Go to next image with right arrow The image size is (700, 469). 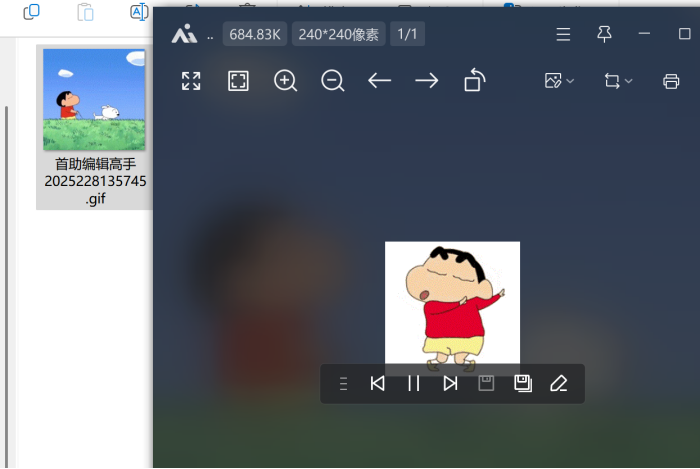427,81
